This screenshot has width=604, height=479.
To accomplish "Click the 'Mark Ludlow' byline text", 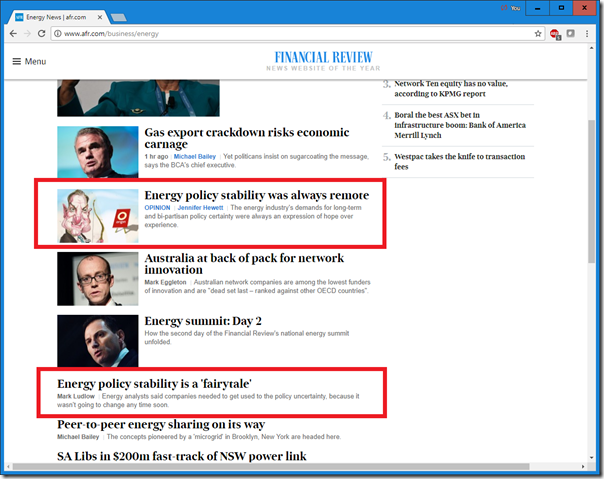I will click(x=76, y=396).
